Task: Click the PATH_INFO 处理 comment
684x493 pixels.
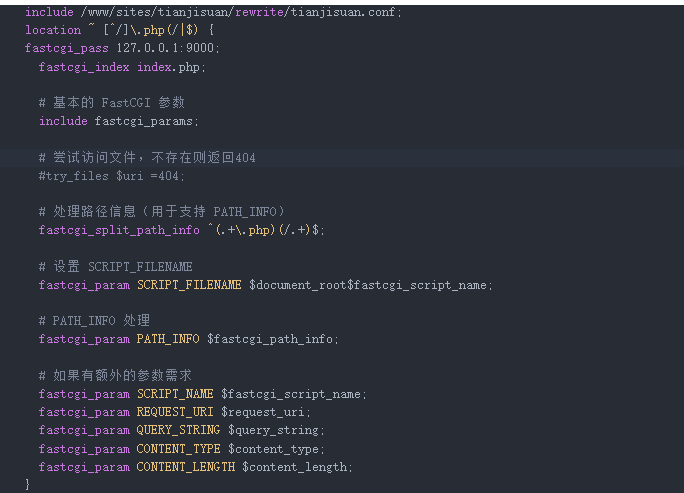Action: point(94,321)
